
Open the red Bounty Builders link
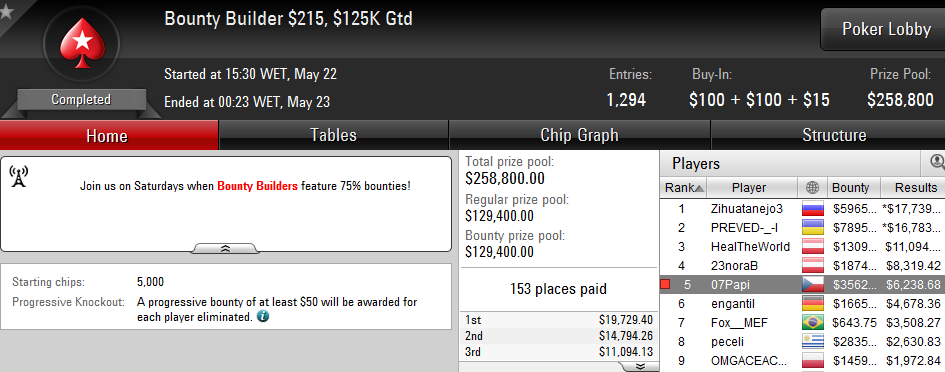click(257, 186)
